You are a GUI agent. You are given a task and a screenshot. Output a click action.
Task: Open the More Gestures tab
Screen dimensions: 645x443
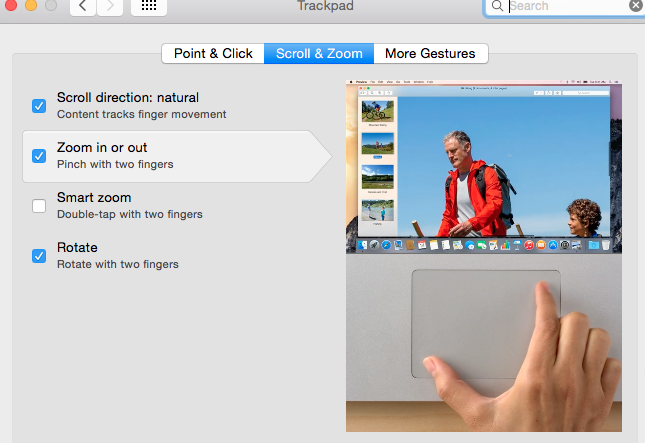coord(430,53)
